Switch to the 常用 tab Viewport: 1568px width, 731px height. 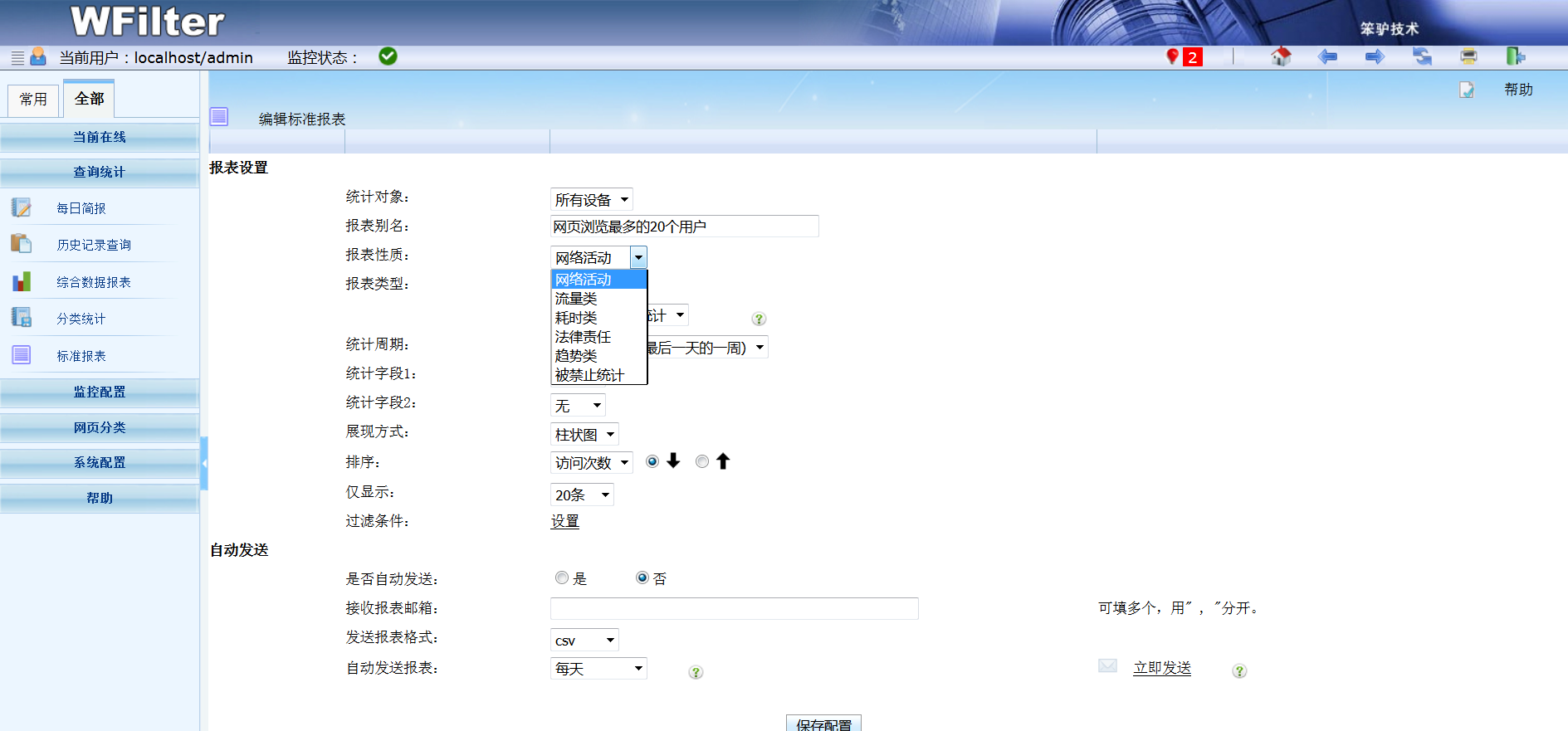[33, 100]
